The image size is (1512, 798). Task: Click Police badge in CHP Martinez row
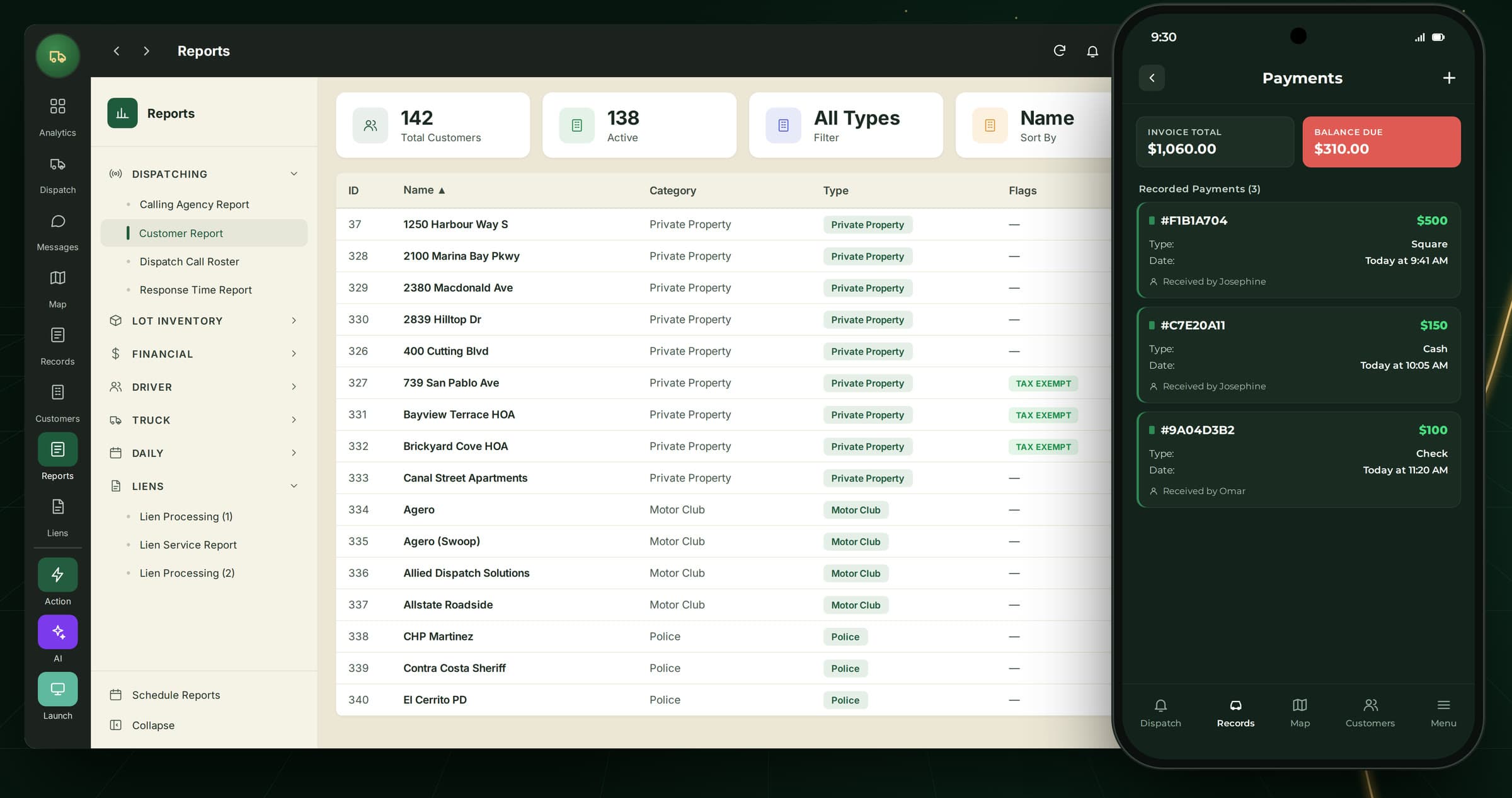(845, 637)
